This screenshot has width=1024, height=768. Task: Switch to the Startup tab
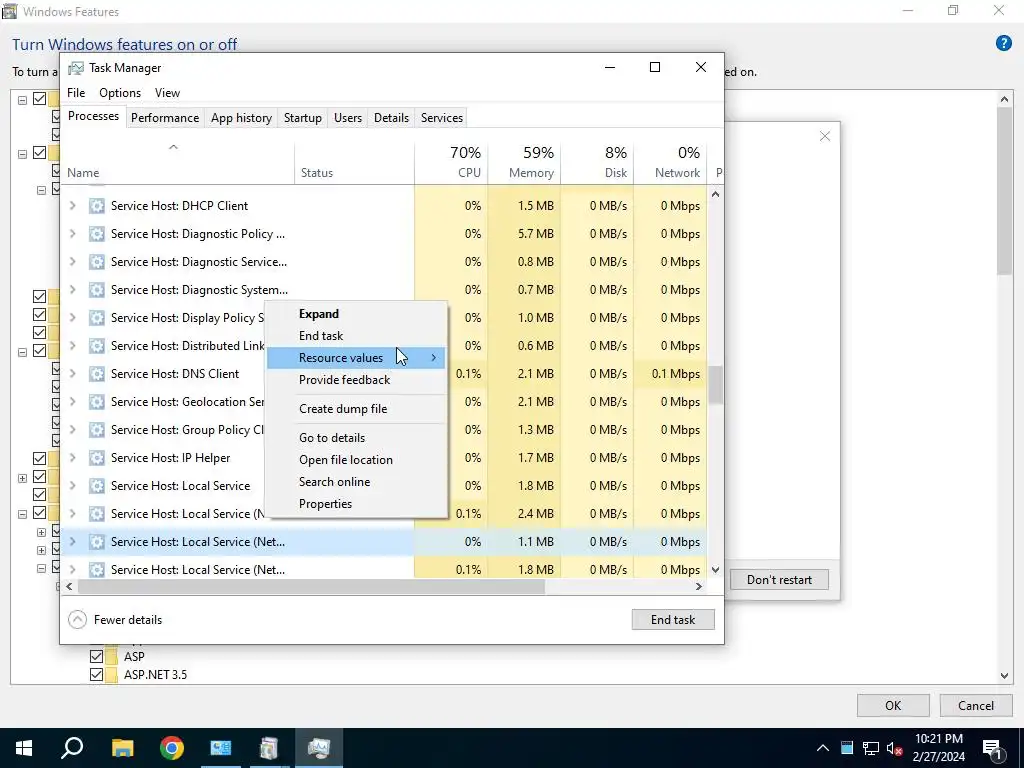[x=302, y=118]
